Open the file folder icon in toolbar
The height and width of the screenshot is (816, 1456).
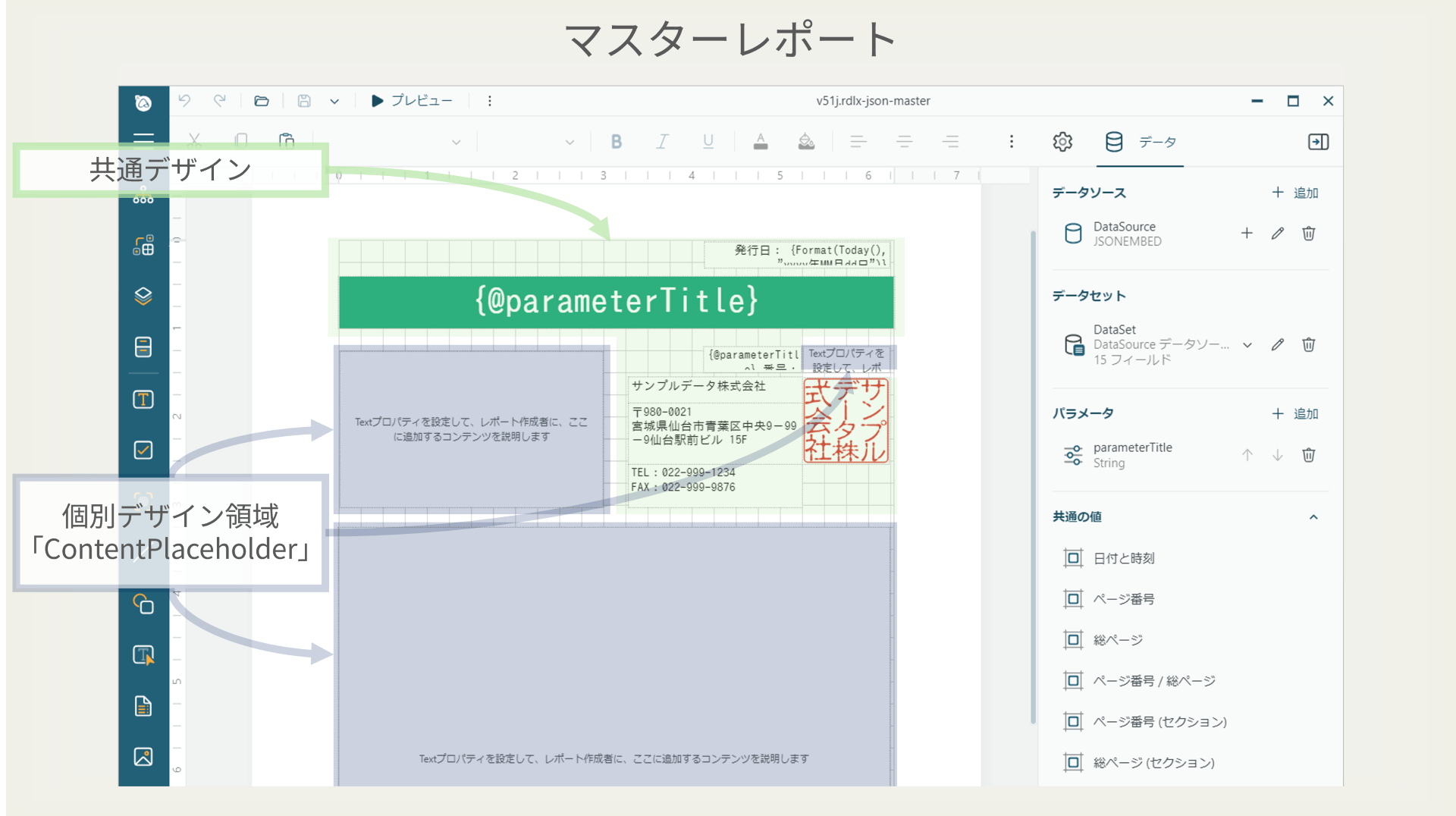262,101
